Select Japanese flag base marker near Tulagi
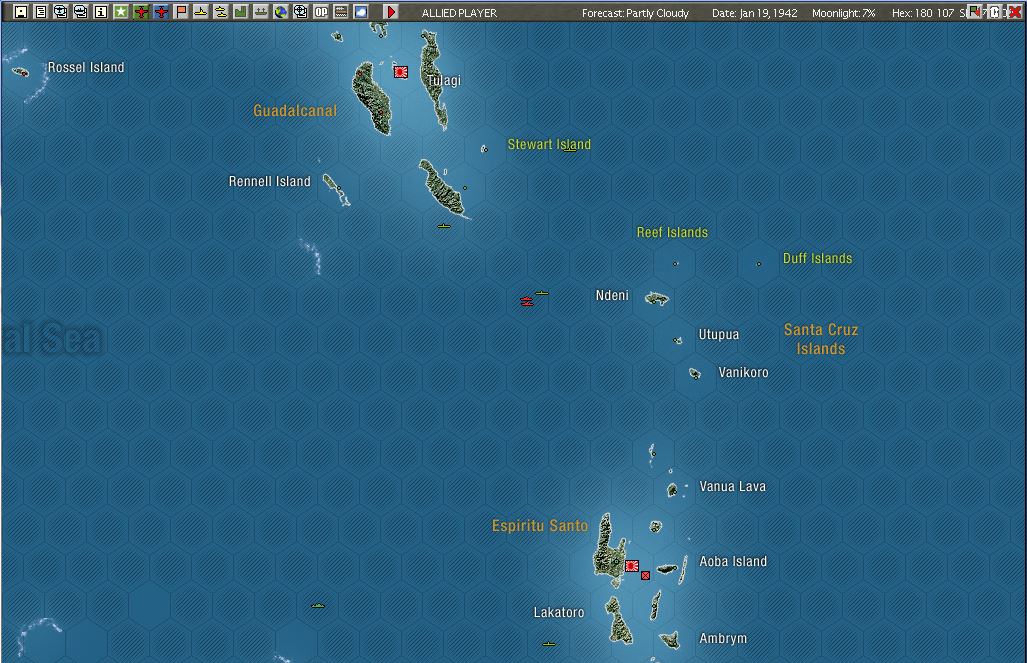 point(401,72)
